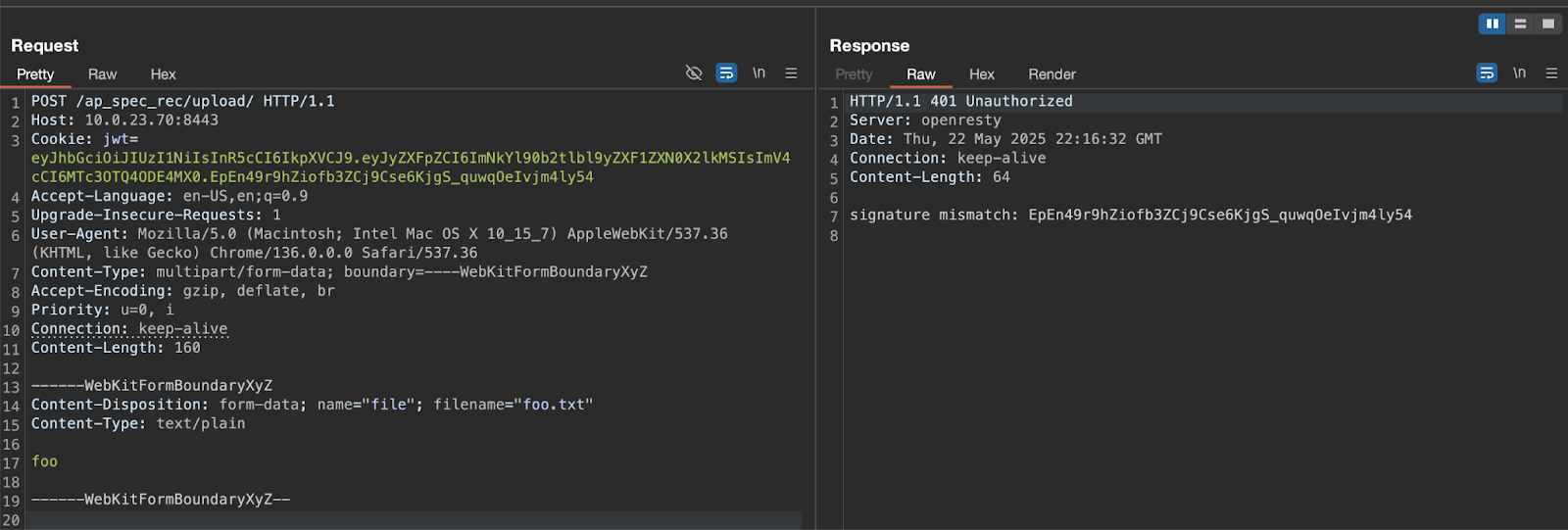The image size is (1568, 530).
Task: Click the POST /ap_spec_rec/upload/ request line
Action: 182,101
